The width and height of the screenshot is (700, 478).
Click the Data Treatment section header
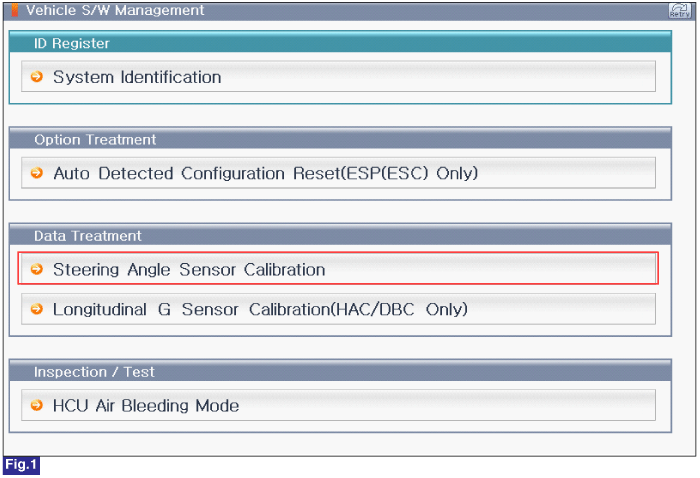340,235
